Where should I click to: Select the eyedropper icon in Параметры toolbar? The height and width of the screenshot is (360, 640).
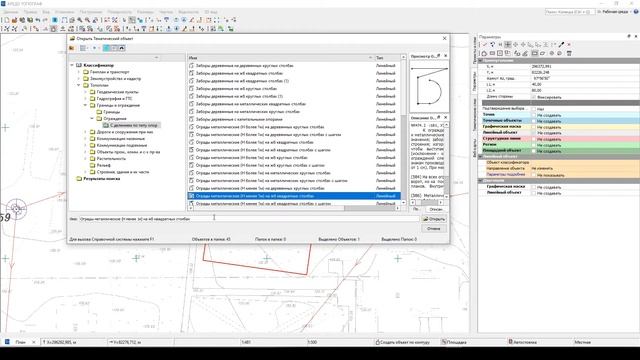pyautogui.click(x=562, y=44)
